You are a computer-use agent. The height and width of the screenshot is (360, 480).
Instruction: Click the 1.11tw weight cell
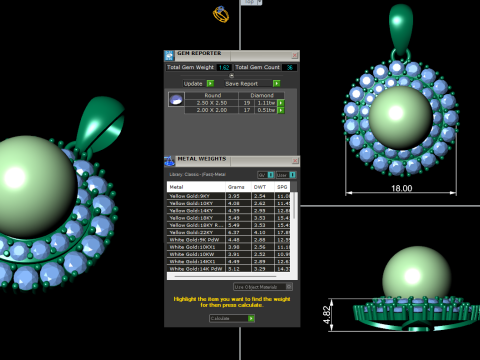coord(266,103)
